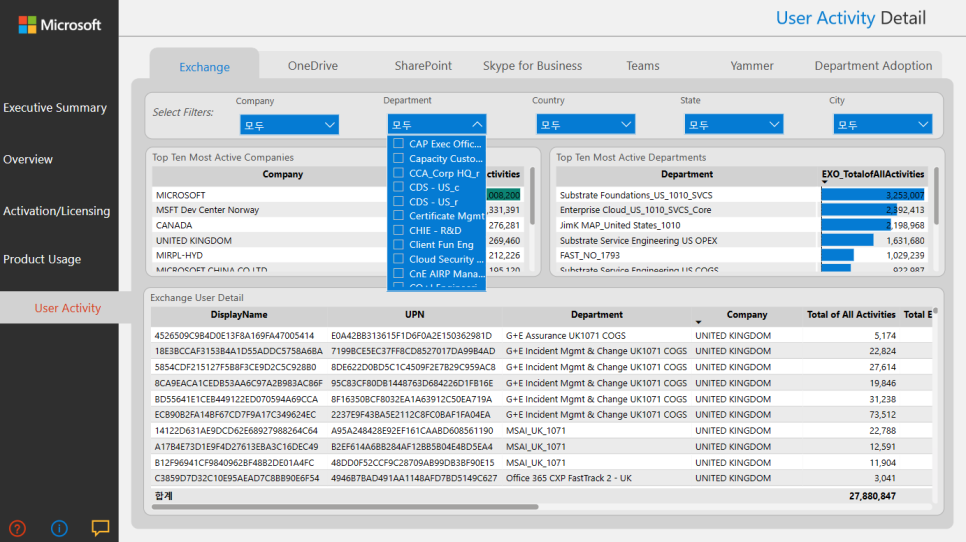Click the G+E Assurance UK1071 COGS cell

coord(566,336)
